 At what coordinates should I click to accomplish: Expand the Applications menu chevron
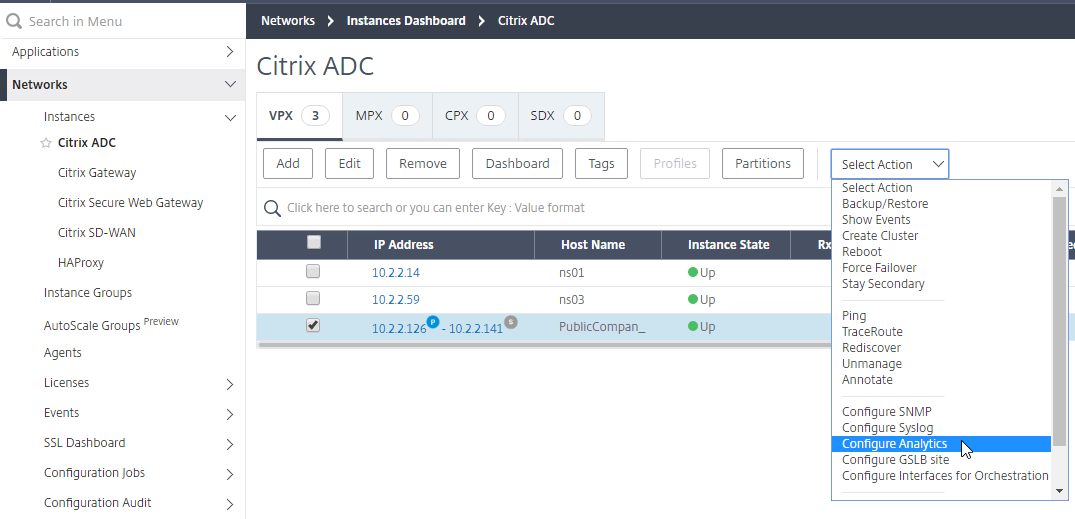click(x=230, y=51)
